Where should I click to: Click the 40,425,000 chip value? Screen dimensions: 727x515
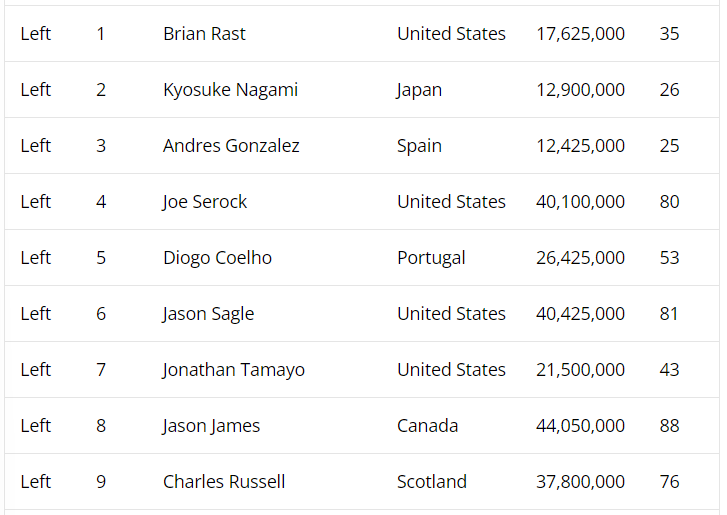580,314
